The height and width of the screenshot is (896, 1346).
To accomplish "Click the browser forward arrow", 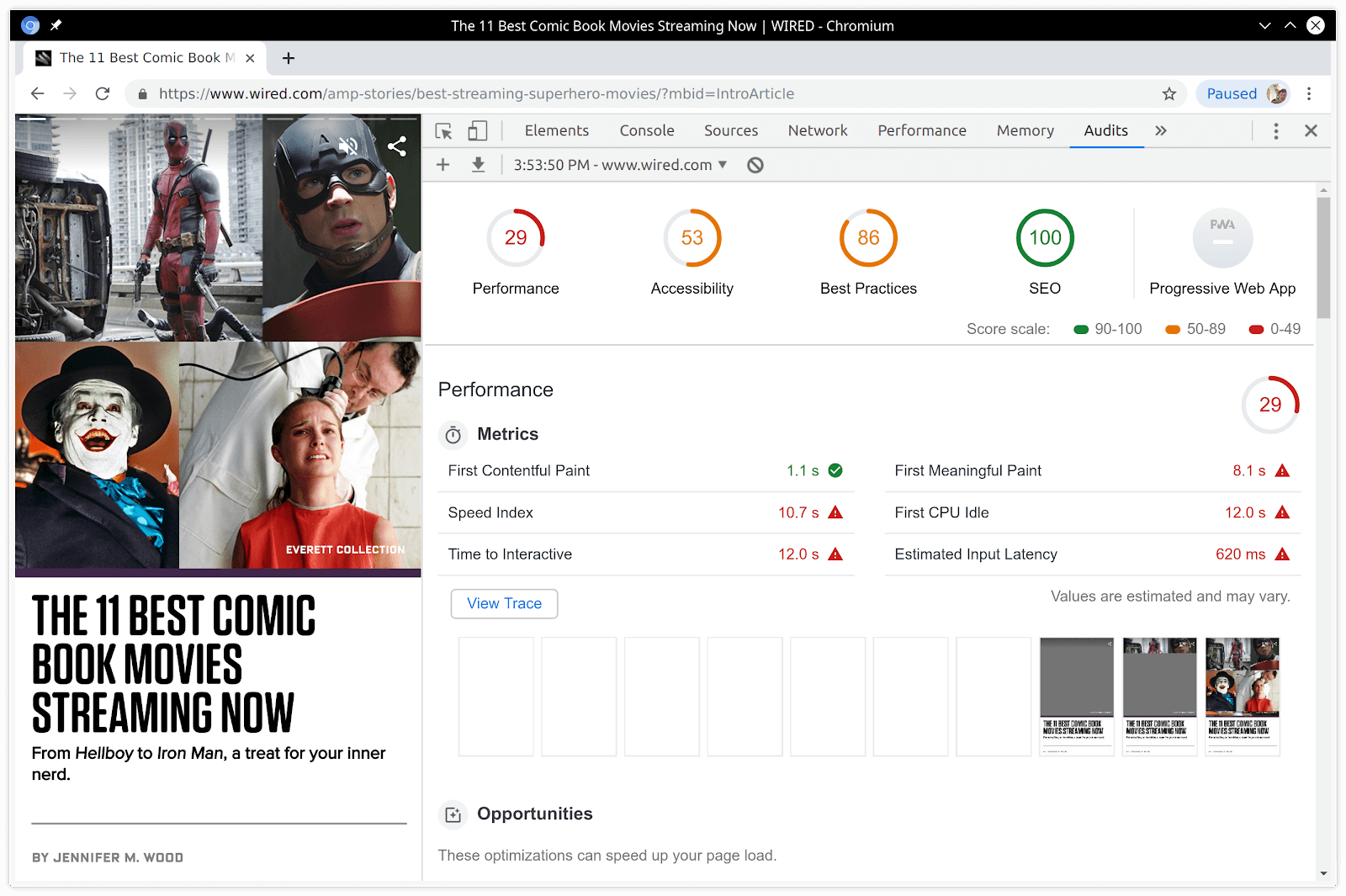I will point(70,93).
